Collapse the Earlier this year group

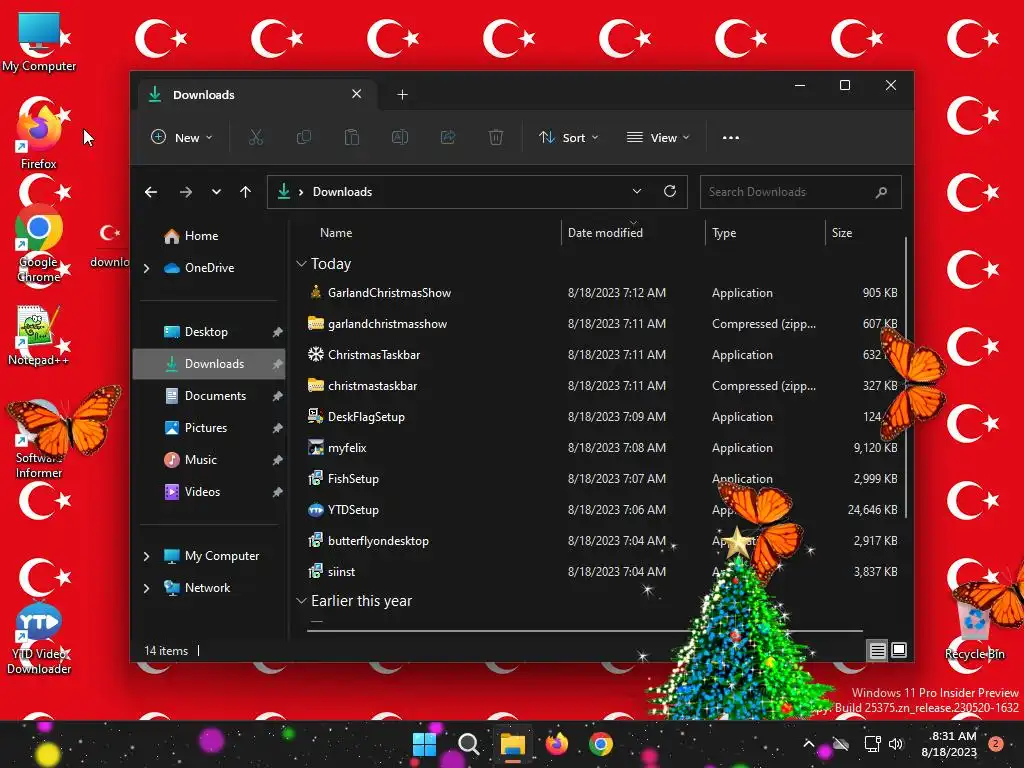[x=301, y=601]
